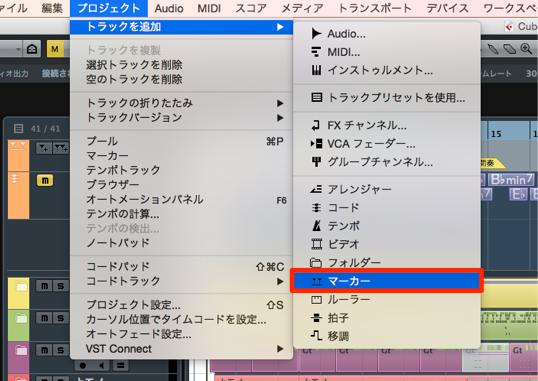Screen dimensions: 538x381
Task: Solo the pink folder track
Action: click(x=61, y=350)
